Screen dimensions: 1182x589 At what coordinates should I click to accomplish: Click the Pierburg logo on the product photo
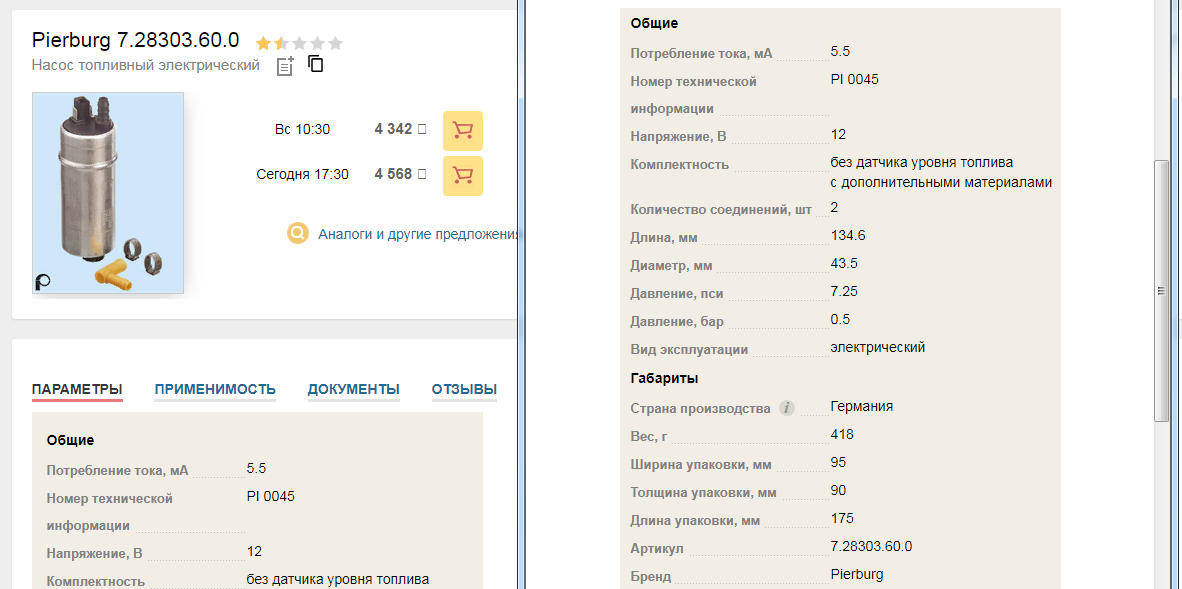tap(43, 282)
